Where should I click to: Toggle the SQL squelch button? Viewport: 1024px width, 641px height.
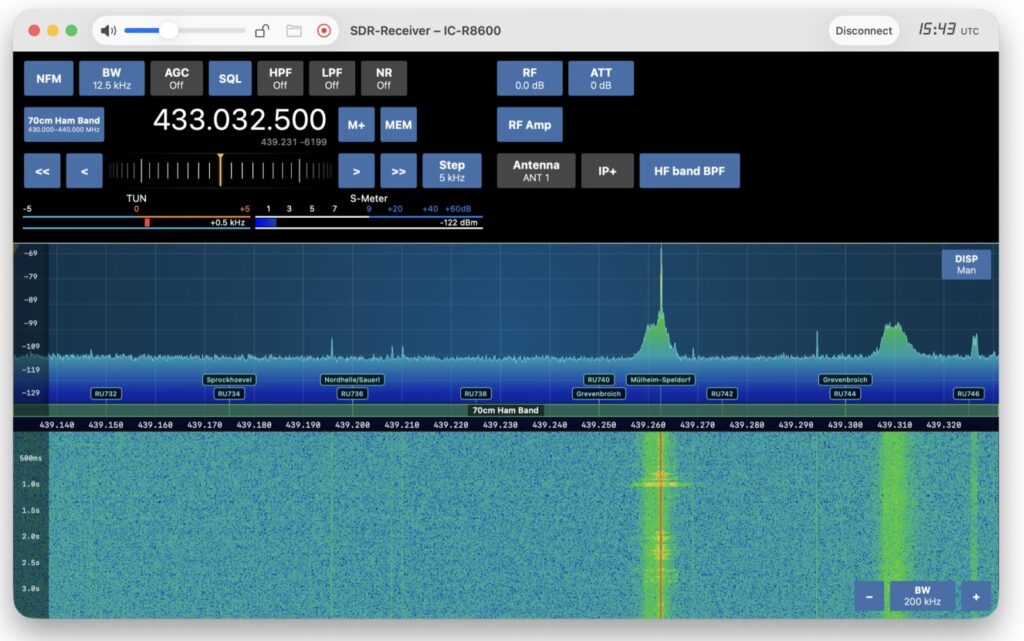pos(230,78)
